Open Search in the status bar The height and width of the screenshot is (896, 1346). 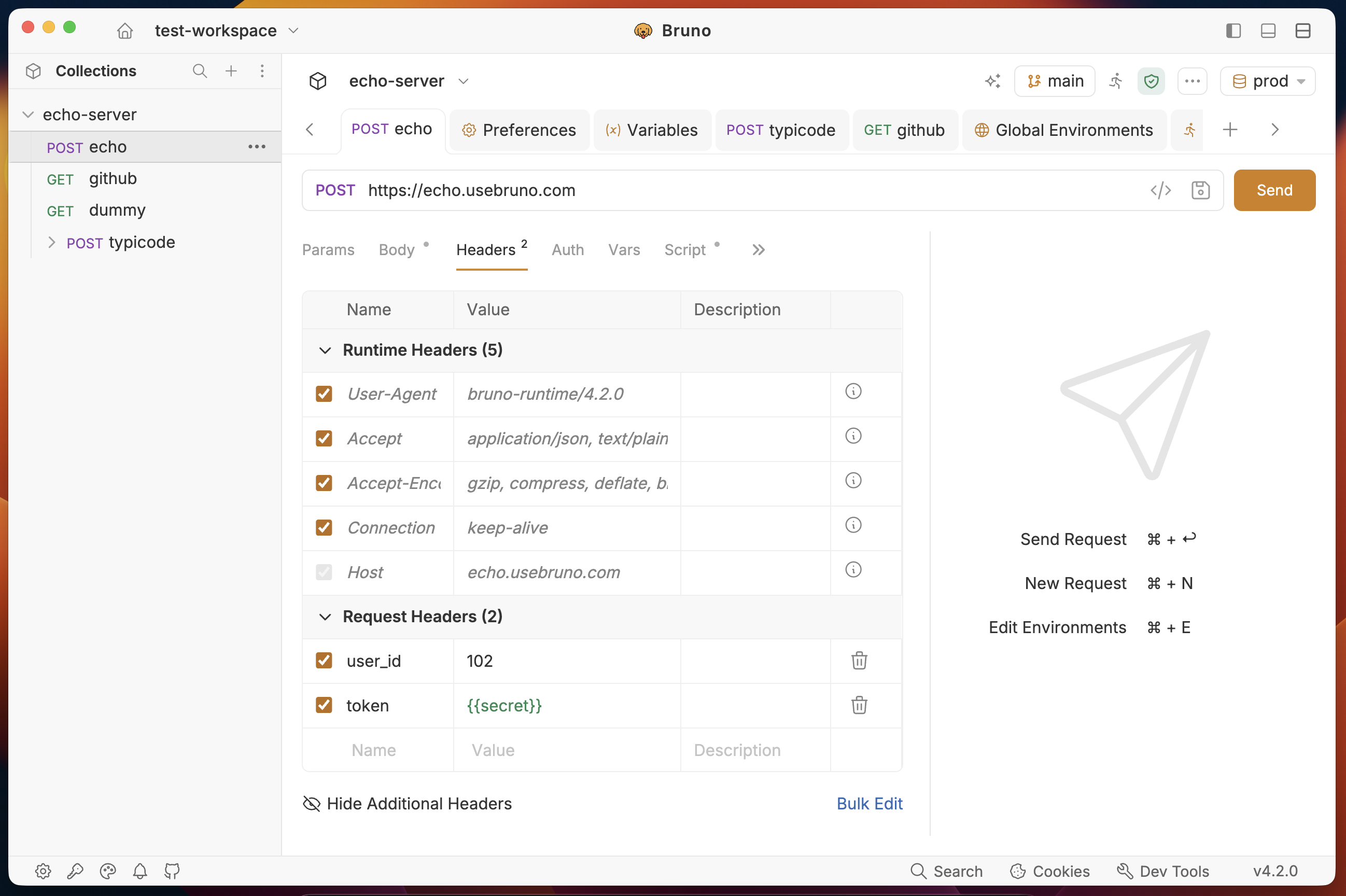[946, 871]
